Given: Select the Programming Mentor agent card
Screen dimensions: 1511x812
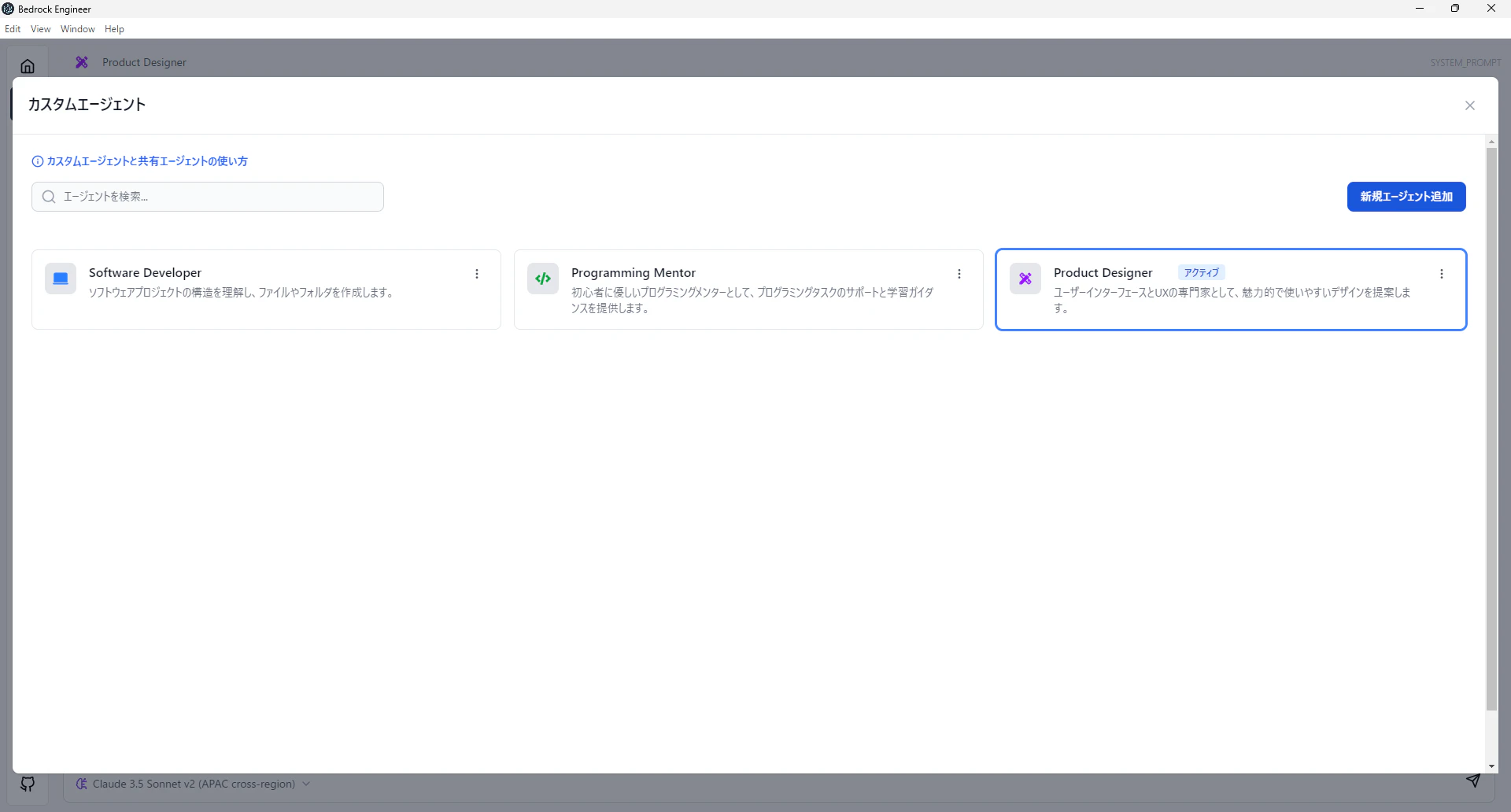Looking at the screenshot, I should [748, 290].
